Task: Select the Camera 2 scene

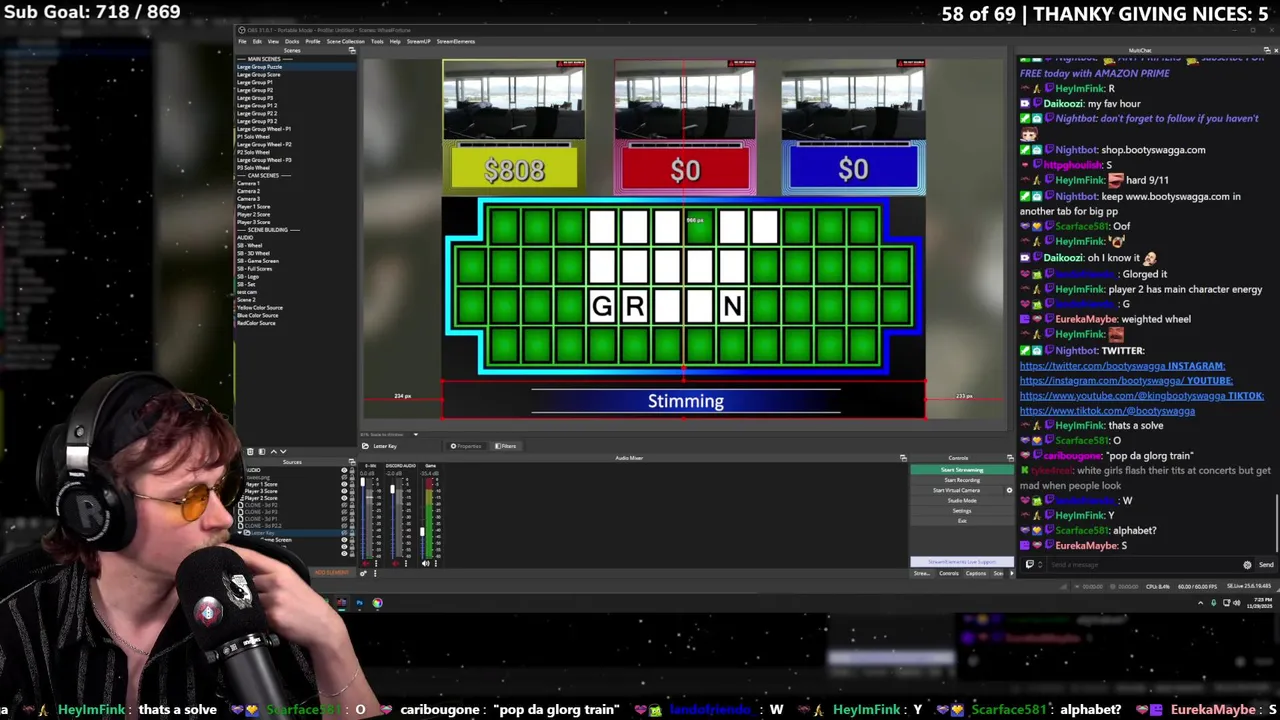Action: point(248,191)
